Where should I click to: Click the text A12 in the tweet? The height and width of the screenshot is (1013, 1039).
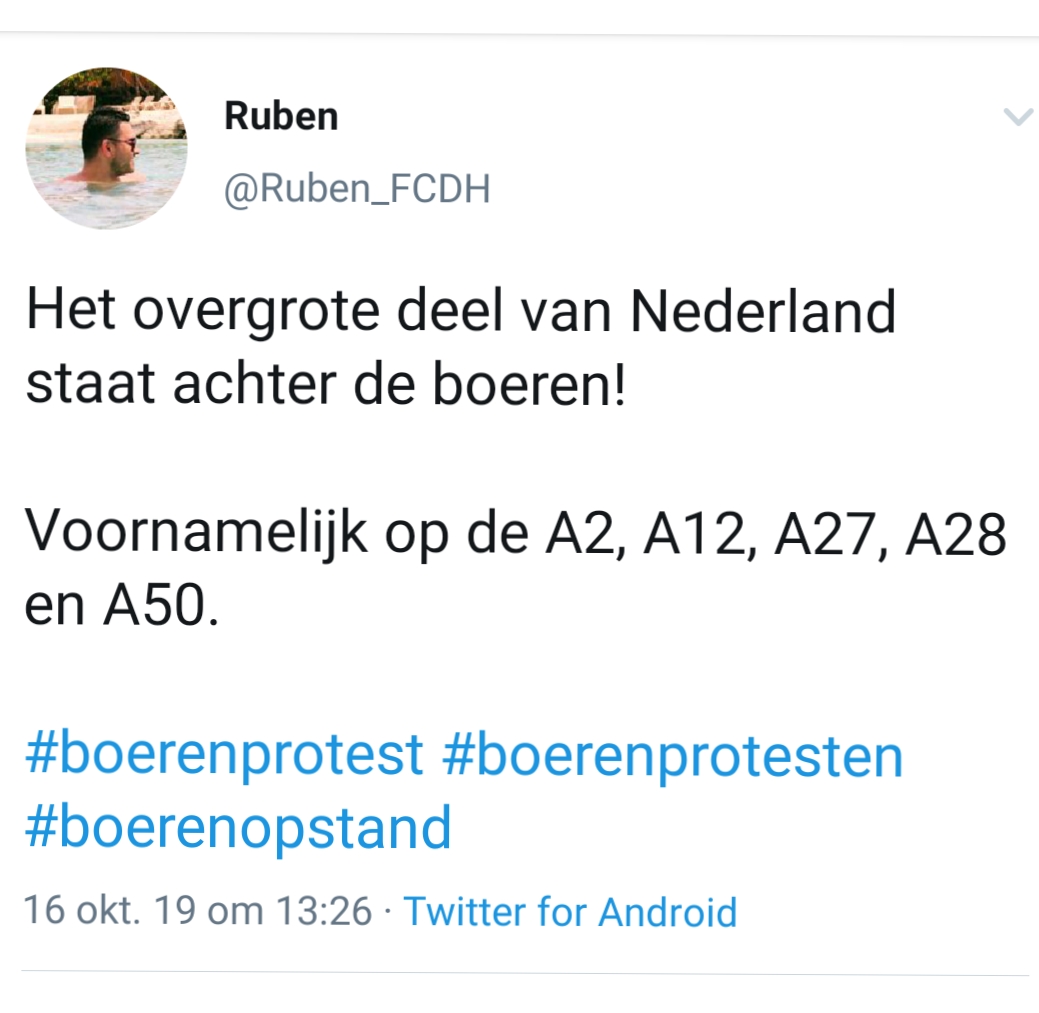coord(695,534)
